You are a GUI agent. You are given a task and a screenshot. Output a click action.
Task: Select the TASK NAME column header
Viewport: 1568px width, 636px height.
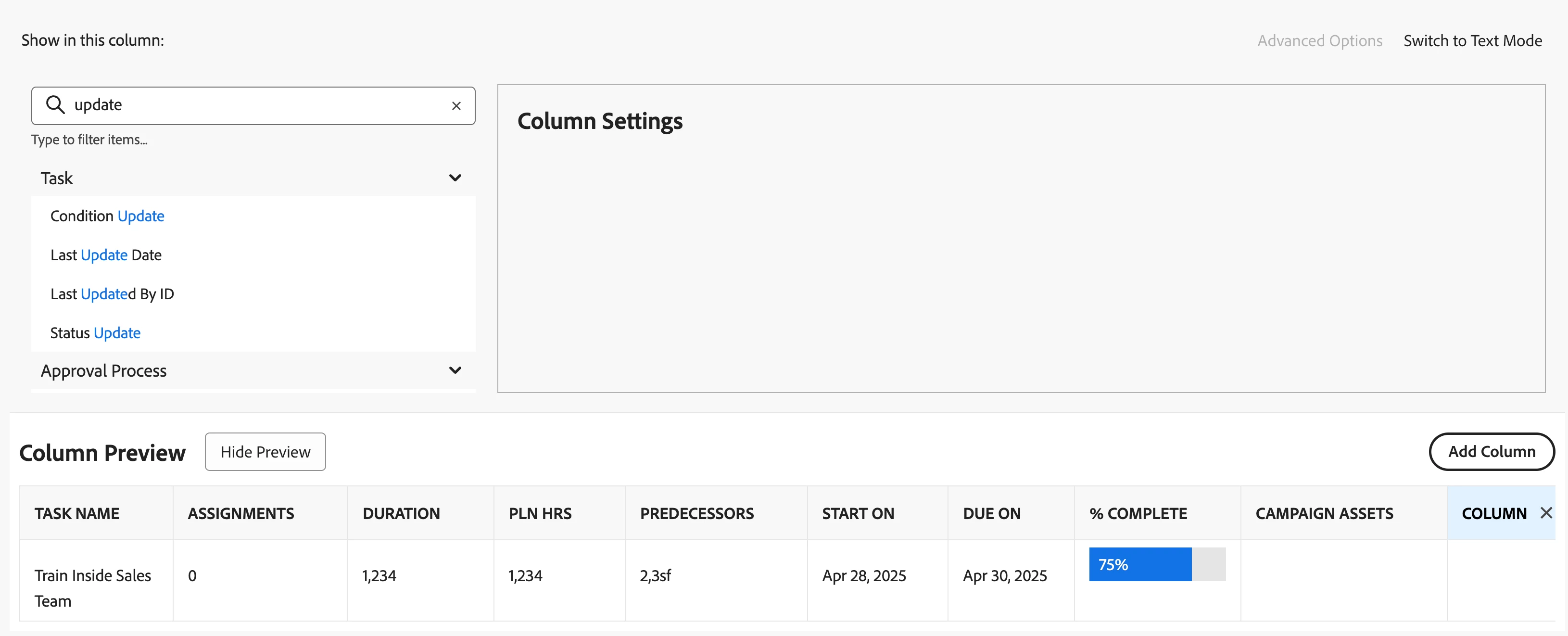pyautogui.click(x=76, y=513)
